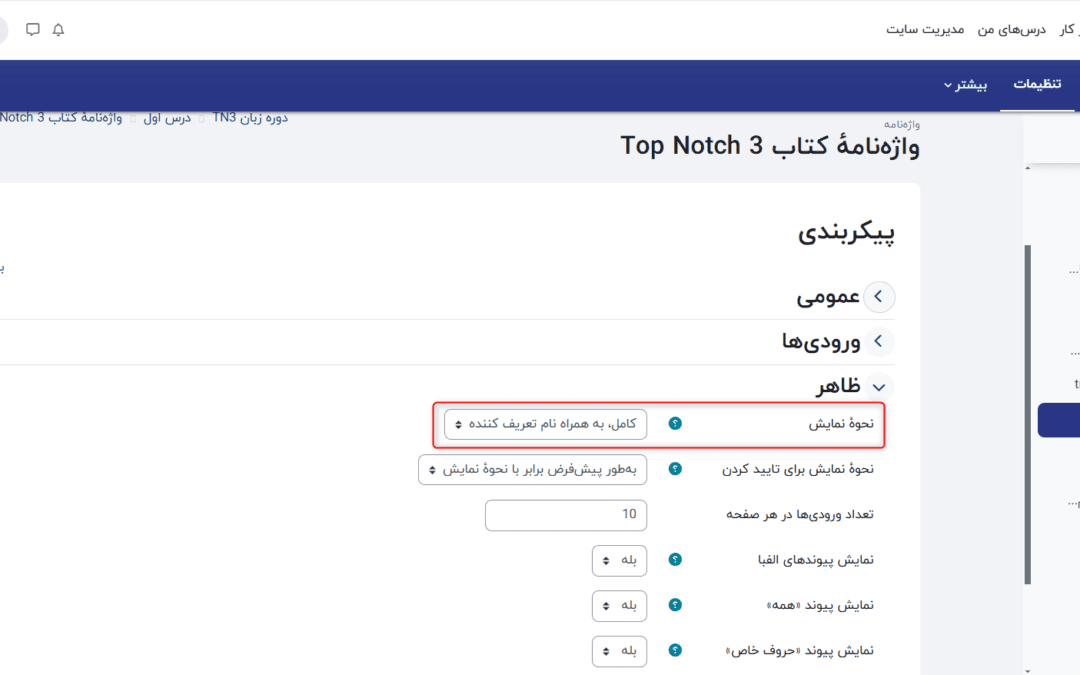Expand the ورودی‌ها section
The image size is (1080, 675).
[878, 342]
